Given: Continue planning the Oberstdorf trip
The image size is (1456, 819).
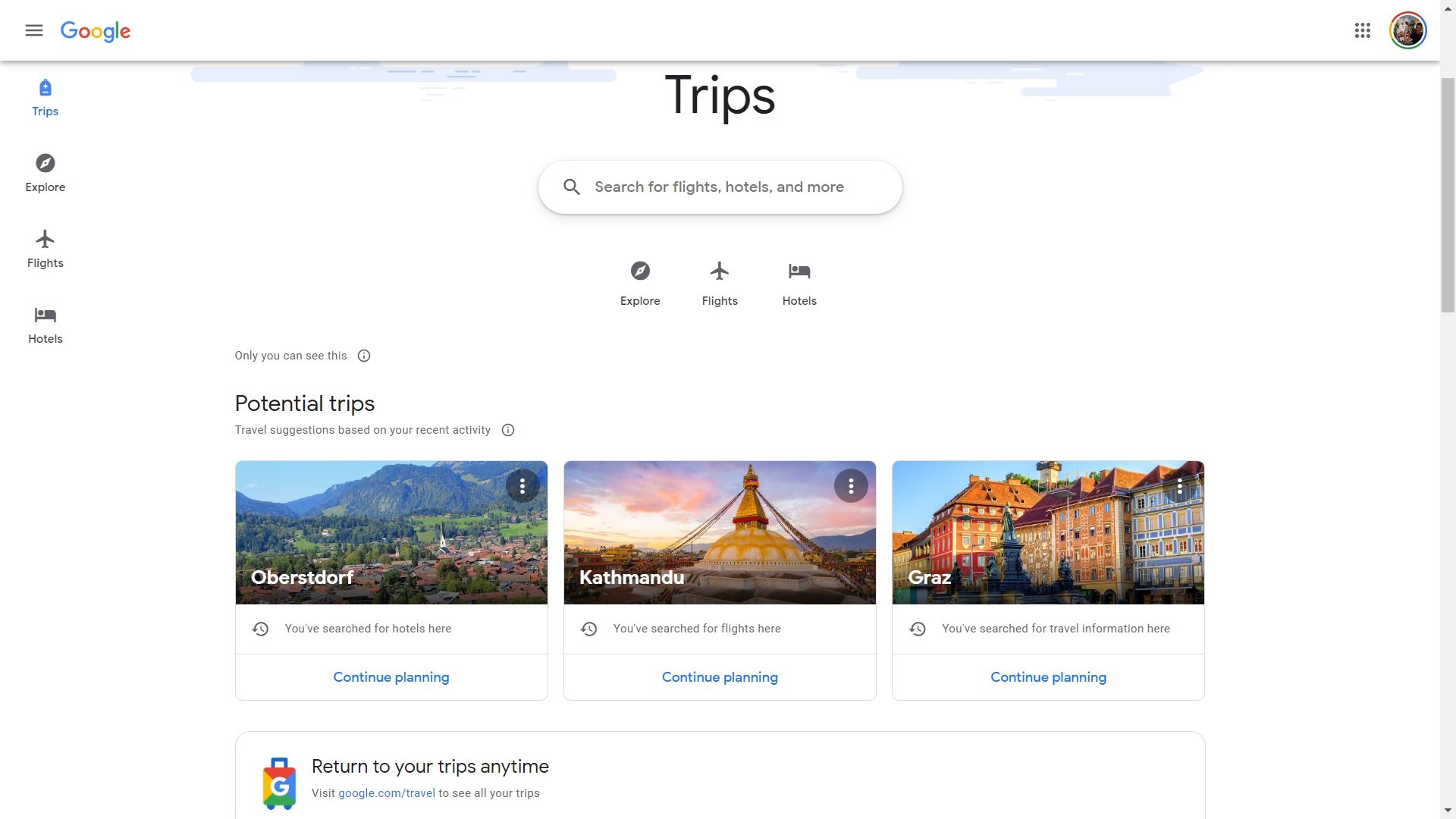Looking at the screenshot, I should coord(391,677).
